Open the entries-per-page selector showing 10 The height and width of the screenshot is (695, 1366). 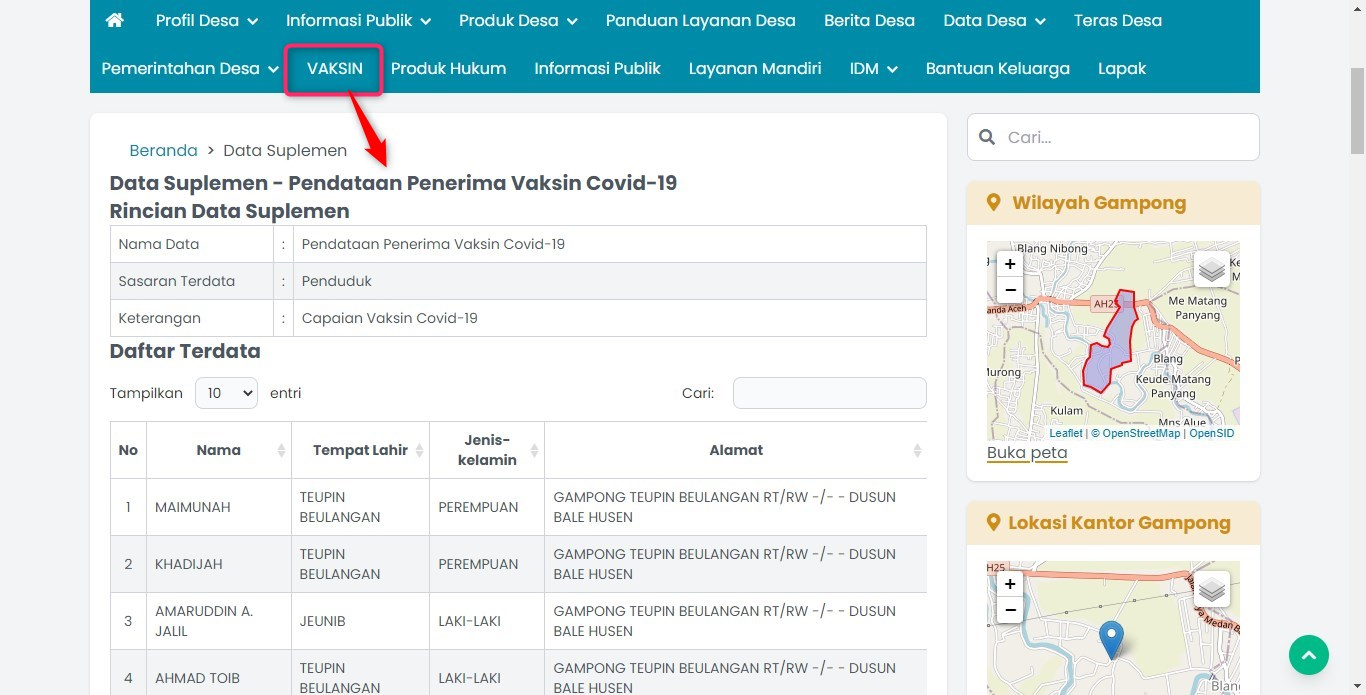[x=226, y=392]
